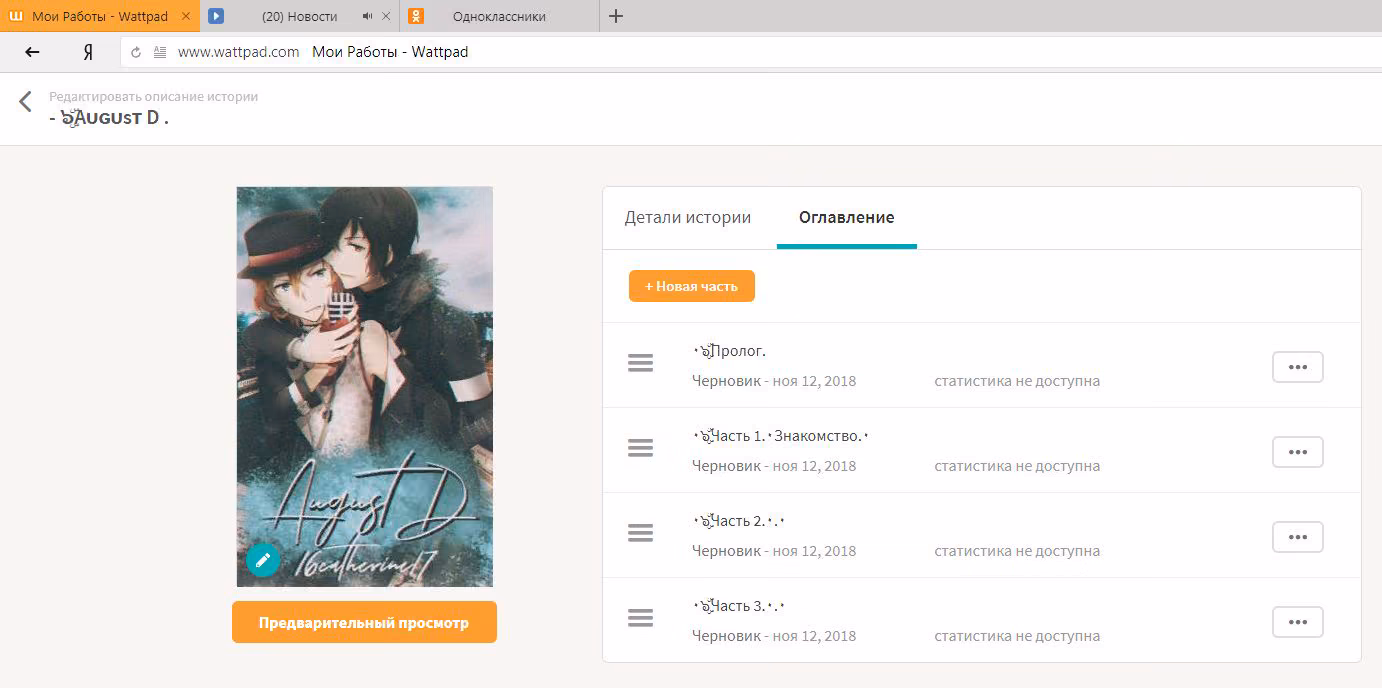Switch to the (20) Новости tab
Screen dimensions: 1382x688
[299, 16]
